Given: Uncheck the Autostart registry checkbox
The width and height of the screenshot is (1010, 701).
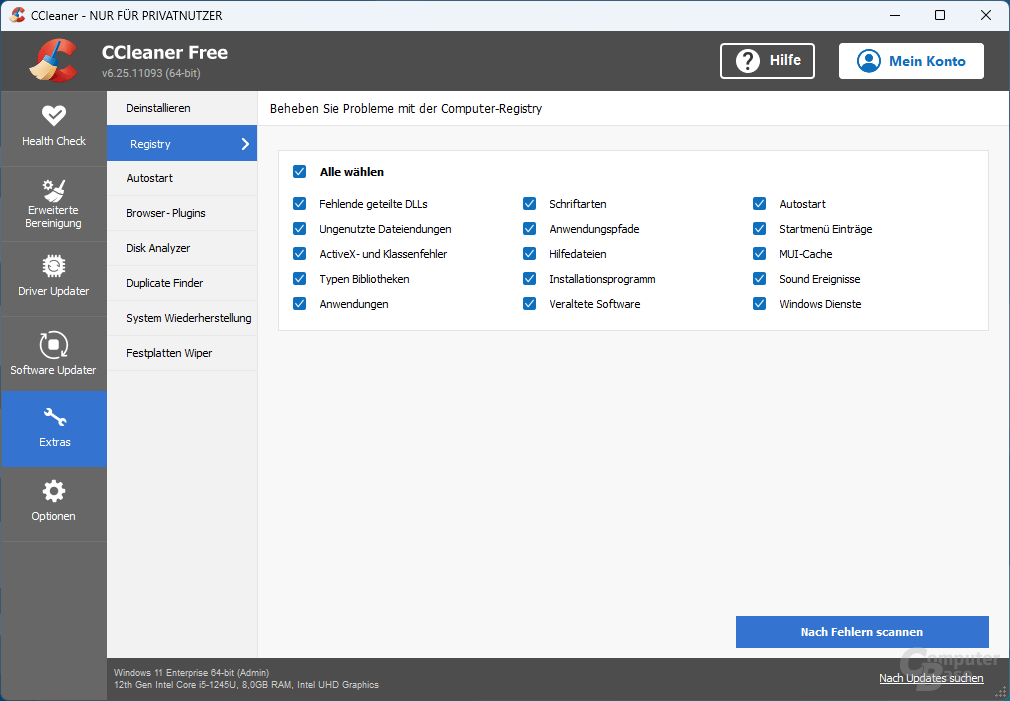Looking at the screenshot, I should pyautogui.click(x=759, y=204).
